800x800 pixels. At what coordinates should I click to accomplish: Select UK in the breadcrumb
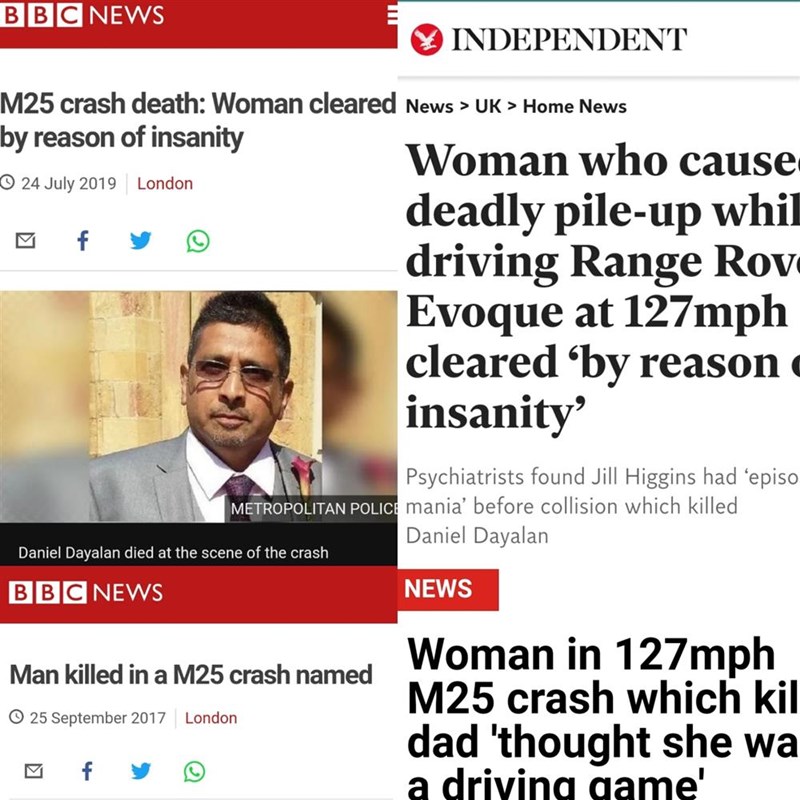tap(488, 107)
